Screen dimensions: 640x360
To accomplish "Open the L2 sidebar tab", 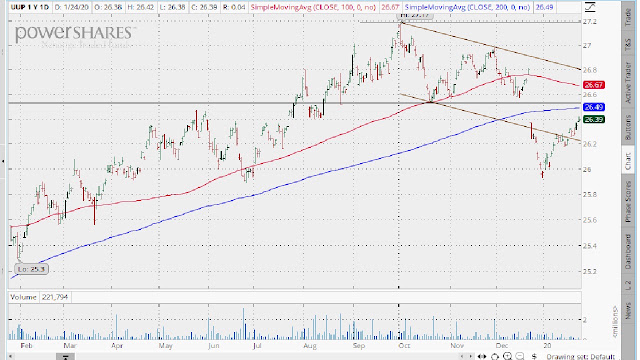I will point(629,286).
